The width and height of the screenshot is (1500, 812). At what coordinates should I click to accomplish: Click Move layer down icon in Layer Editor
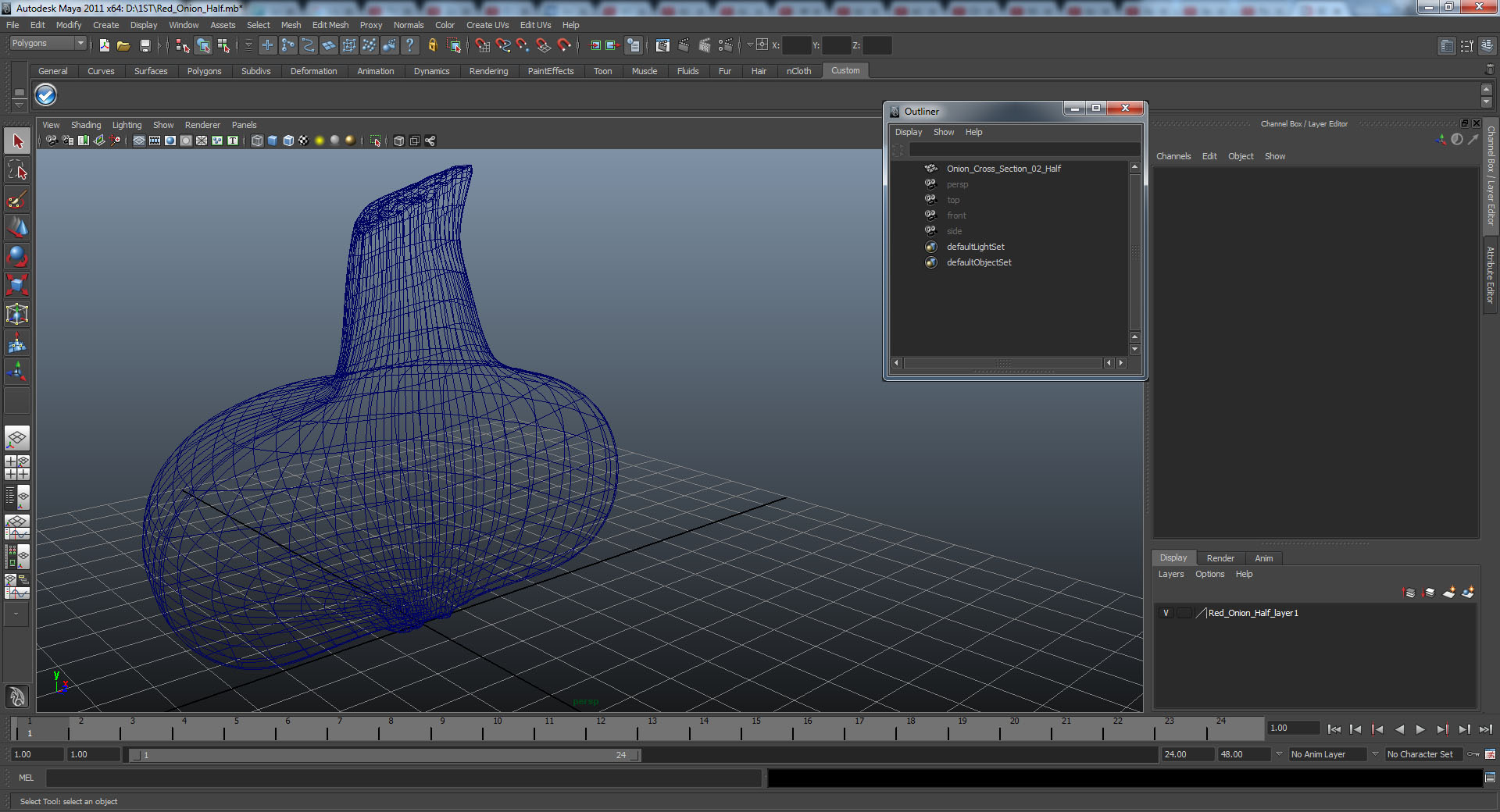(1429, 593)
